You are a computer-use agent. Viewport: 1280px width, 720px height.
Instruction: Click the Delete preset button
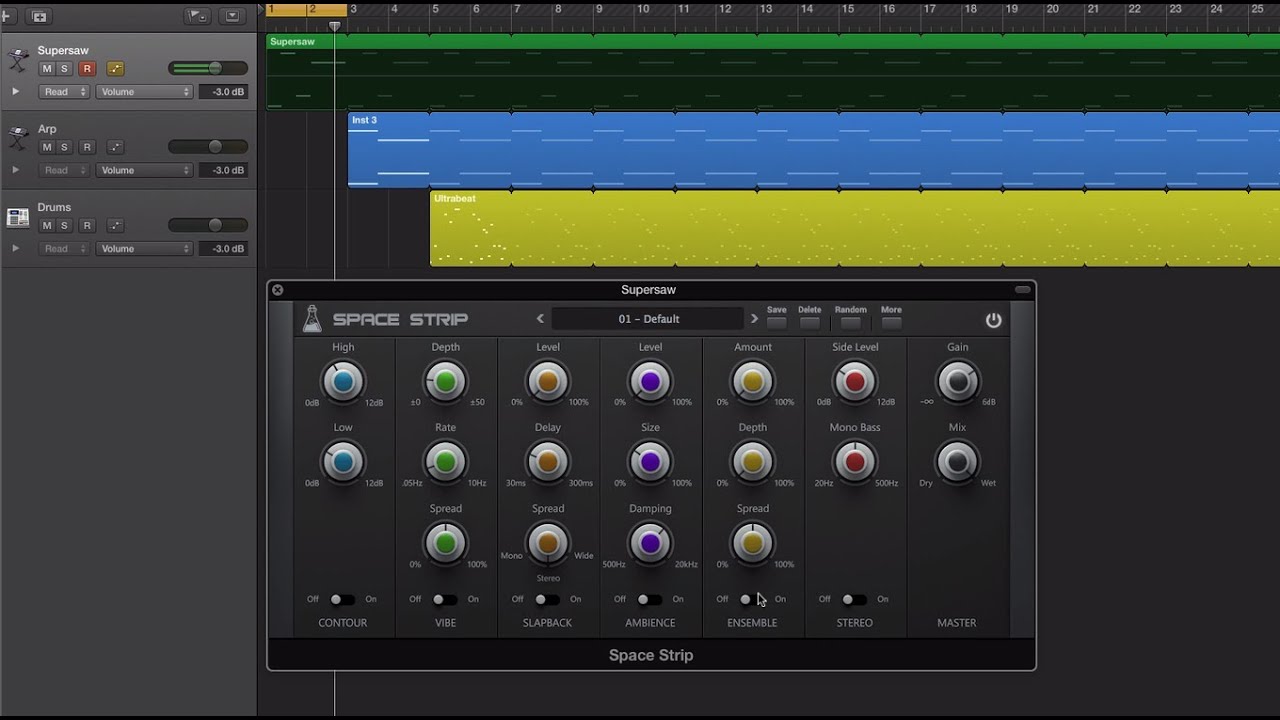coord(809,322)
